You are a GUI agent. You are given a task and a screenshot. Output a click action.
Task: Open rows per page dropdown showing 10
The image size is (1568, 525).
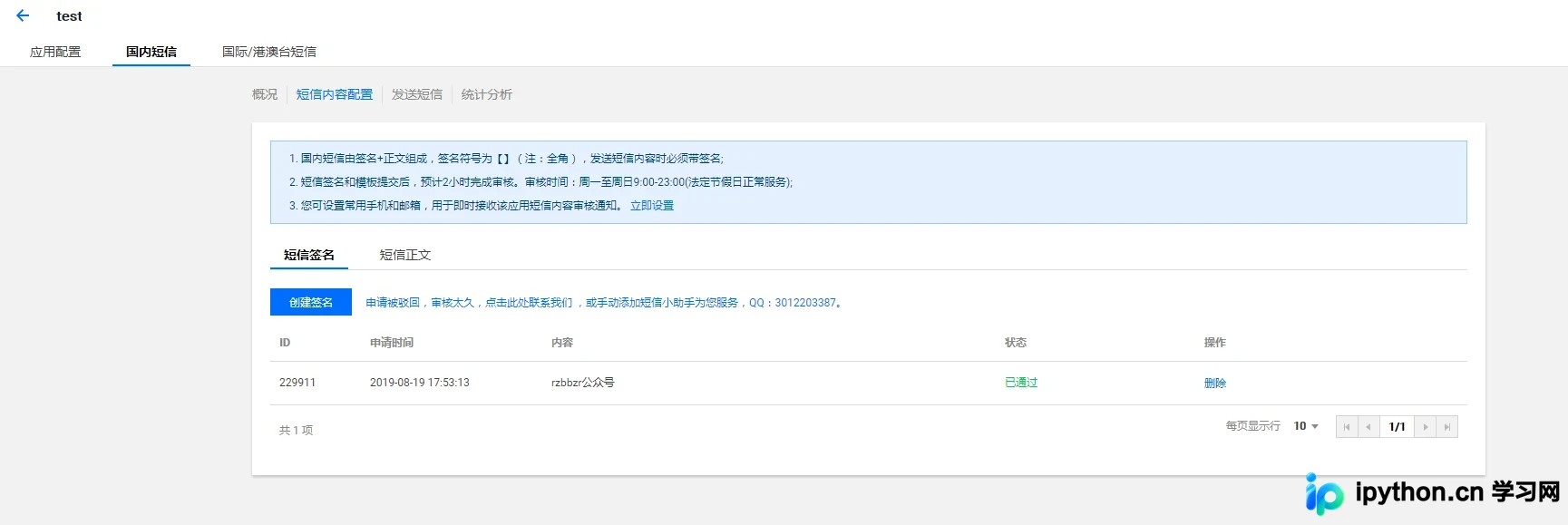tap(1306, 426)
